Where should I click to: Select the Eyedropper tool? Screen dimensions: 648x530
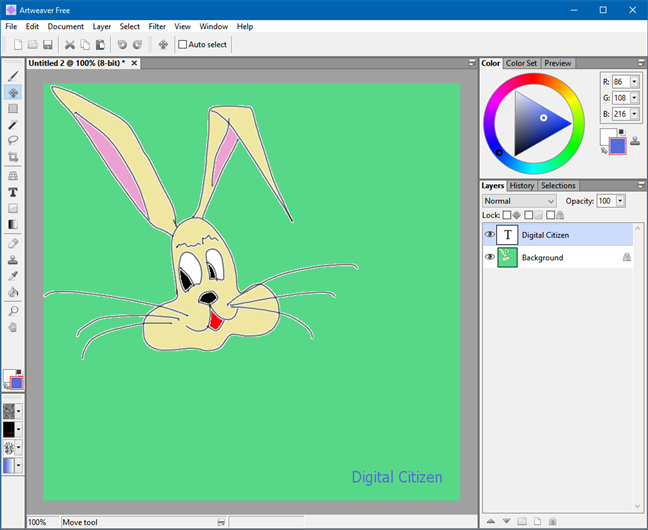[13, 276]
